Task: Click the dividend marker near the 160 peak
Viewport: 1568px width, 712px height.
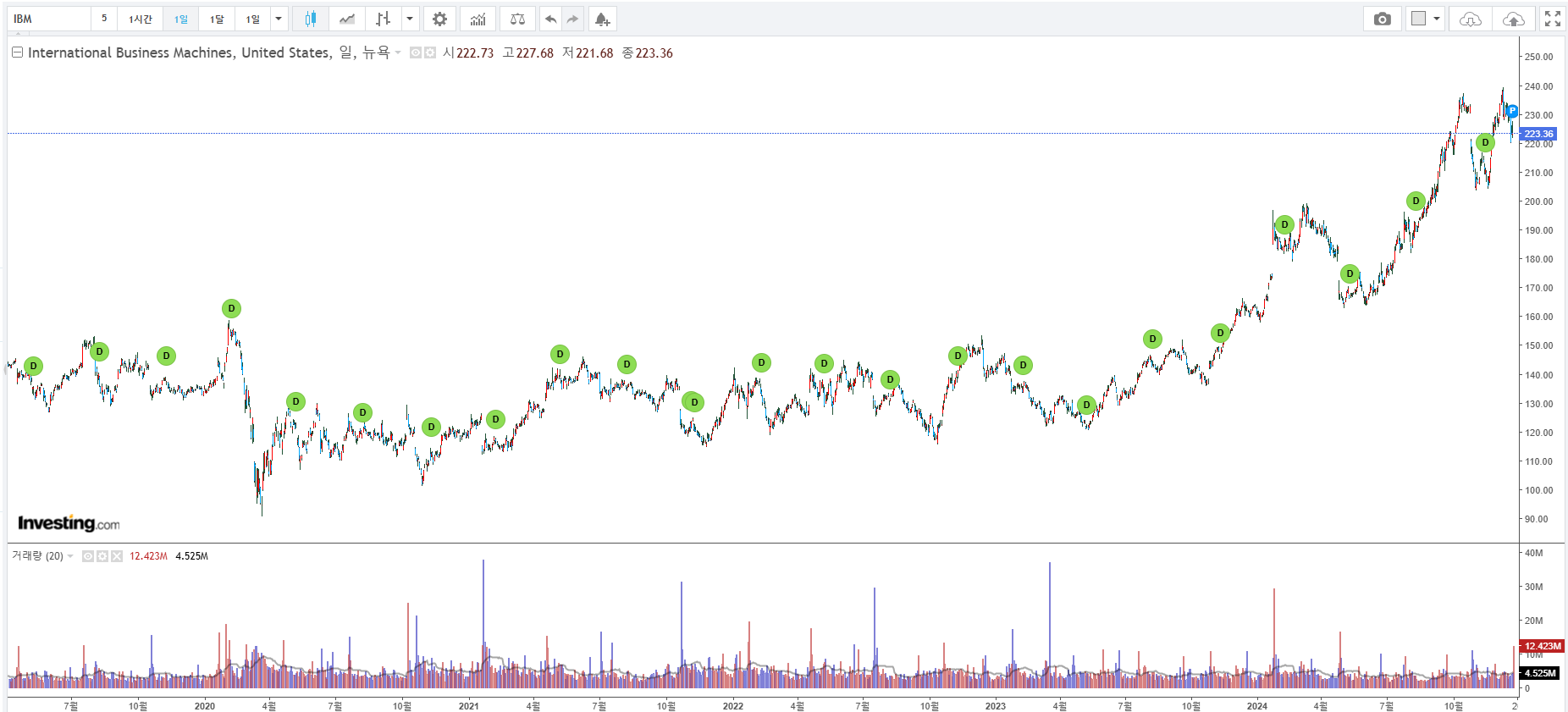Action: [x=231, y=308]
